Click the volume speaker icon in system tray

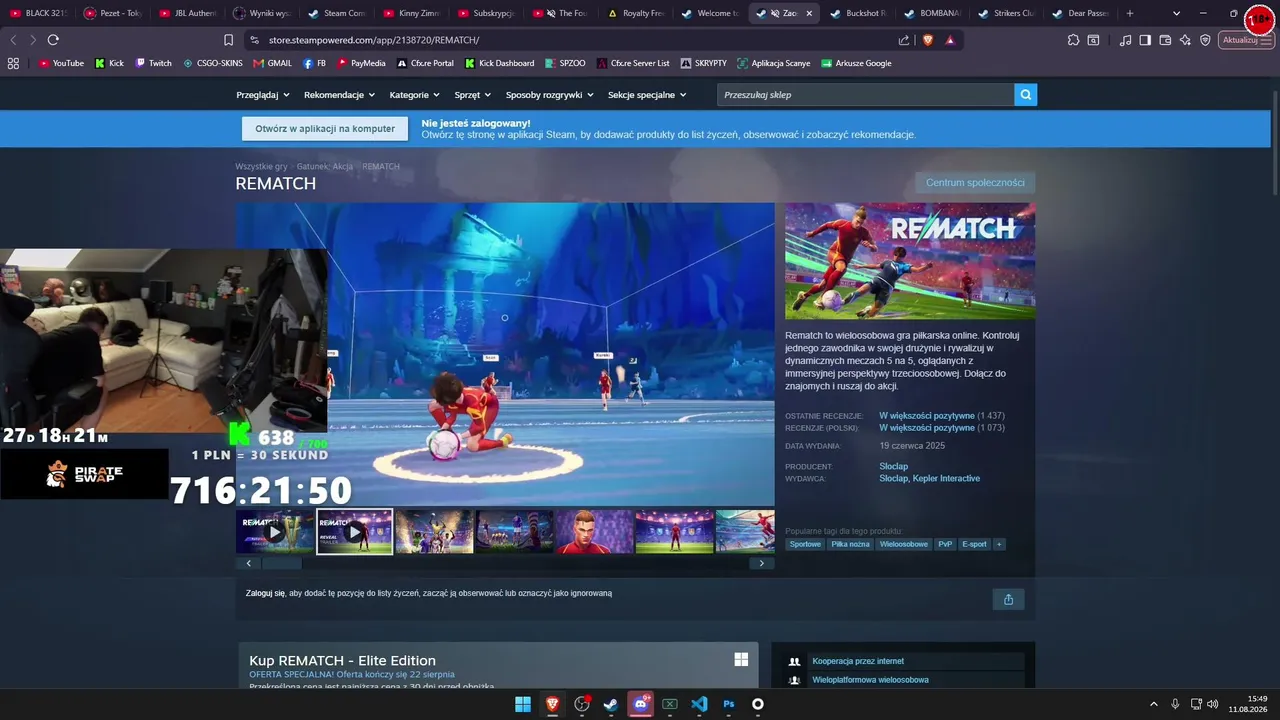click(x=1213, y=704)
